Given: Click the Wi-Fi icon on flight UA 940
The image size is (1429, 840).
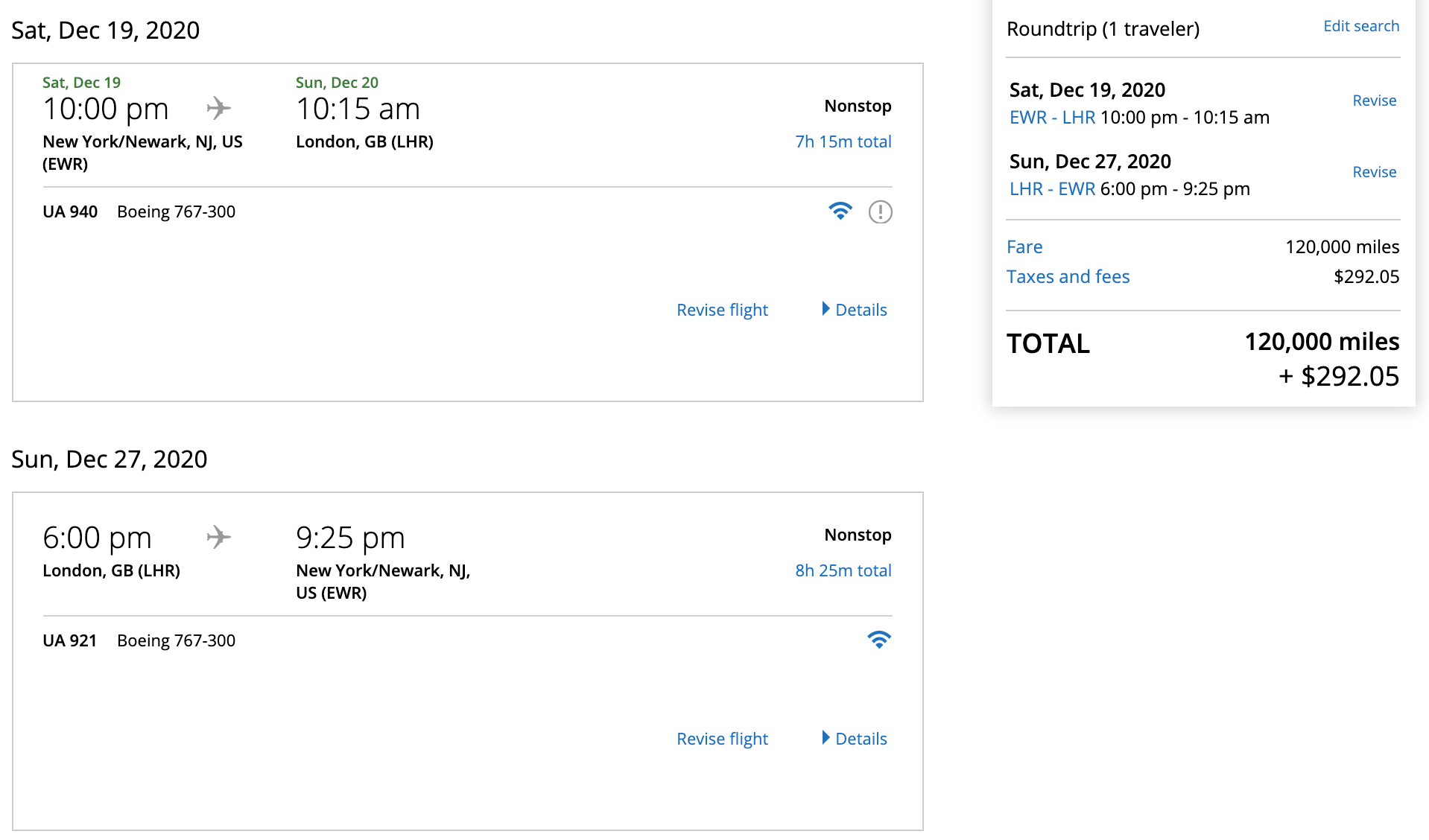Looking at the screenshot, I should [840, 211].
